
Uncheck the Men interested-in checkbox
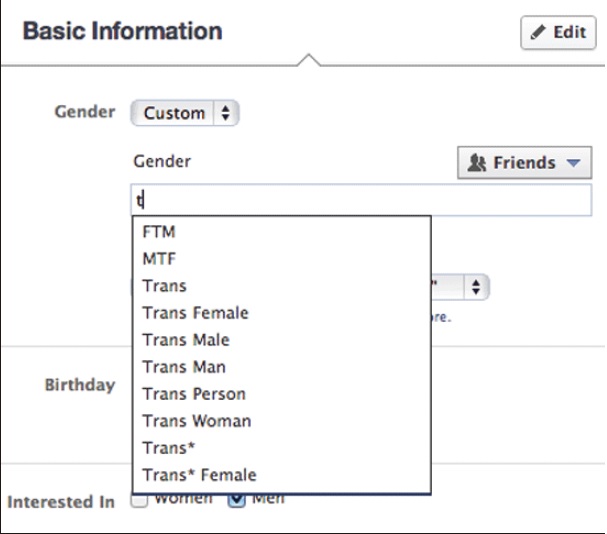[x=236, y=501]
